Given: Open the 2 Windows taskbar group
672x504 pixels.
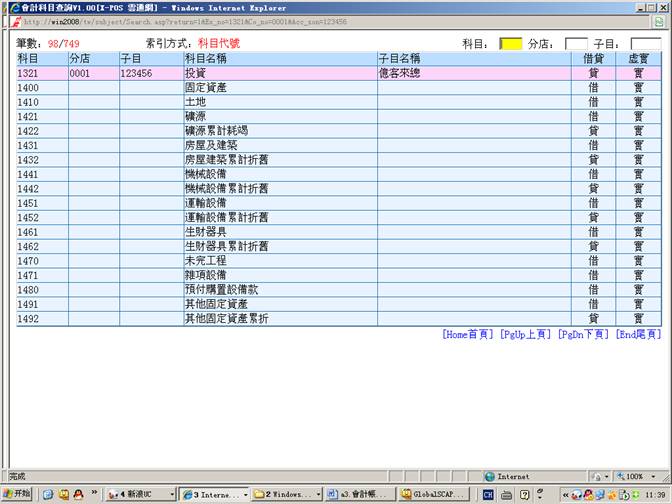Looking at the screenshot, I should point(286,494).
